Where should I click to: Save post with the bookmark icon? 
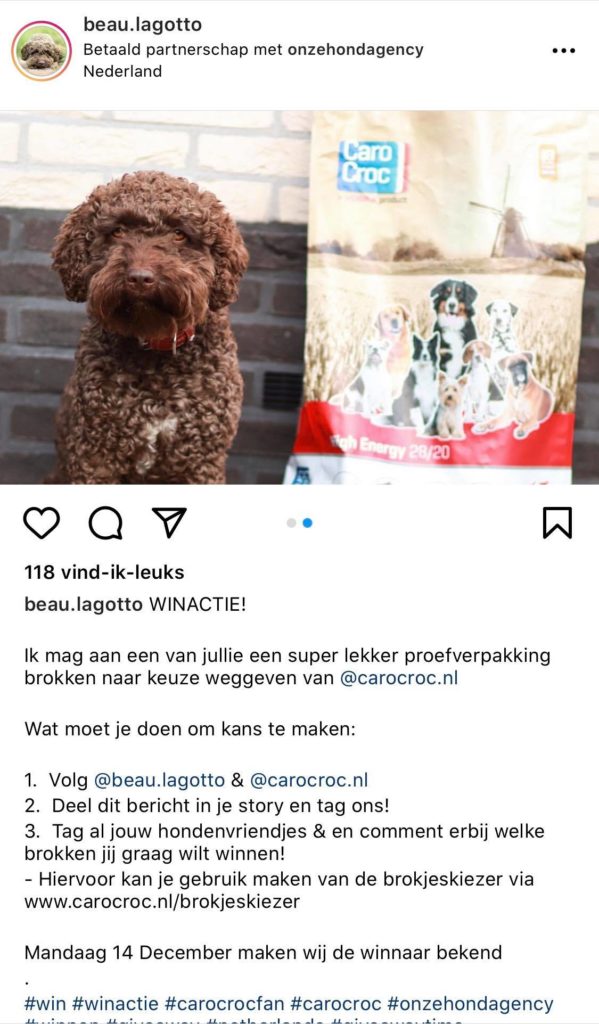[557, 522]
